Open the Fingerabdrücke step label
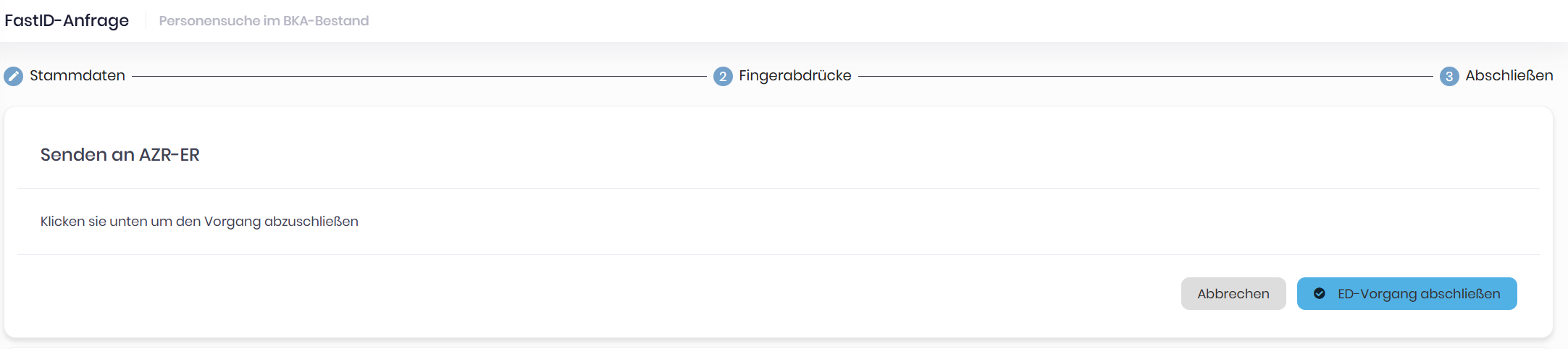The image size is (1568, 349). [795, 75]
